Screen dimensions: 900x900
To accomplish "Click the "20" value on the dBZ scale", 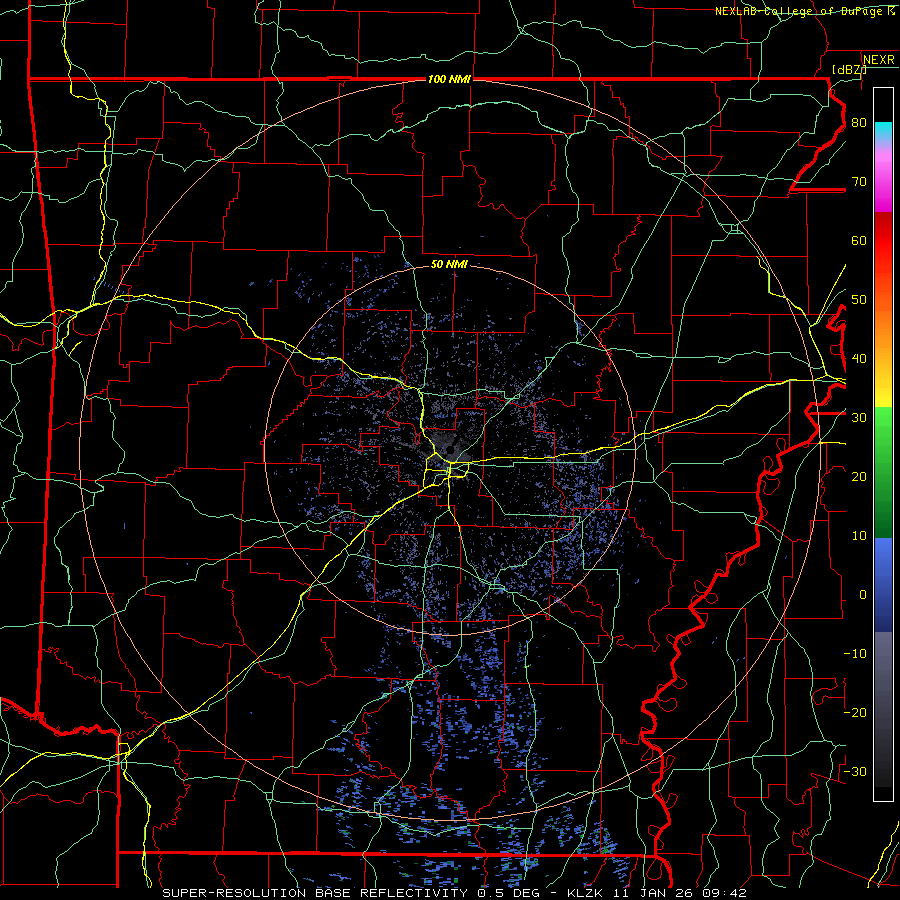I will (859, 476).
